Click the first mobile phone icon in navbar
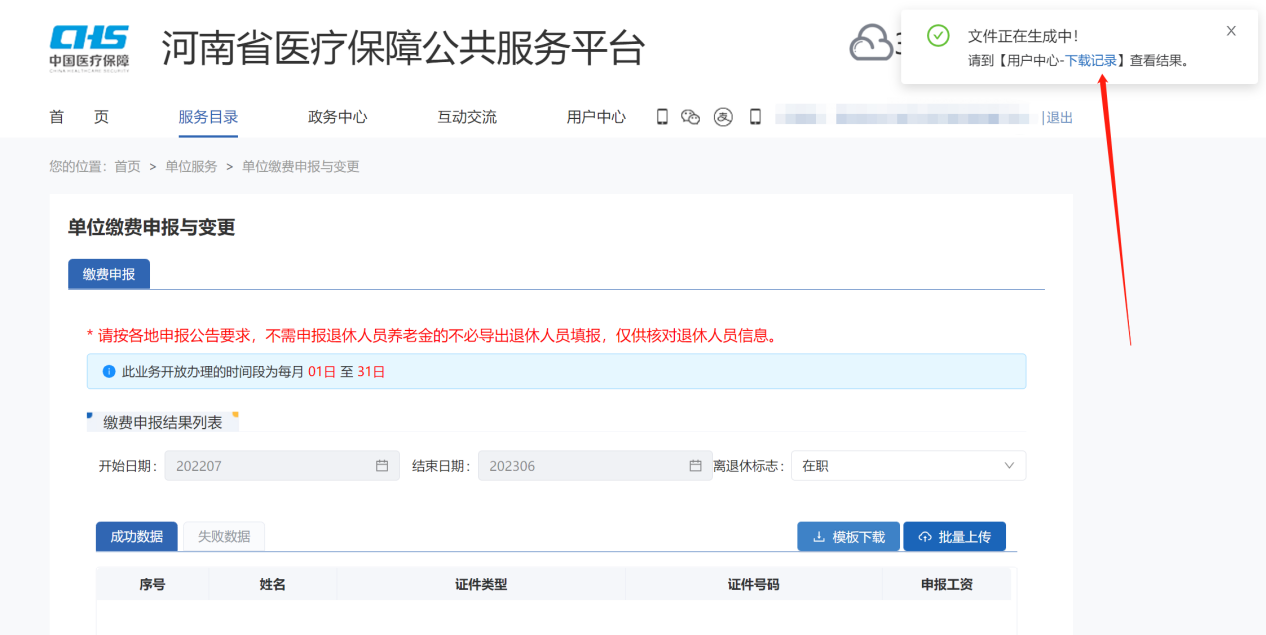This screenshot has width=1266, height=635. (662, 117)
